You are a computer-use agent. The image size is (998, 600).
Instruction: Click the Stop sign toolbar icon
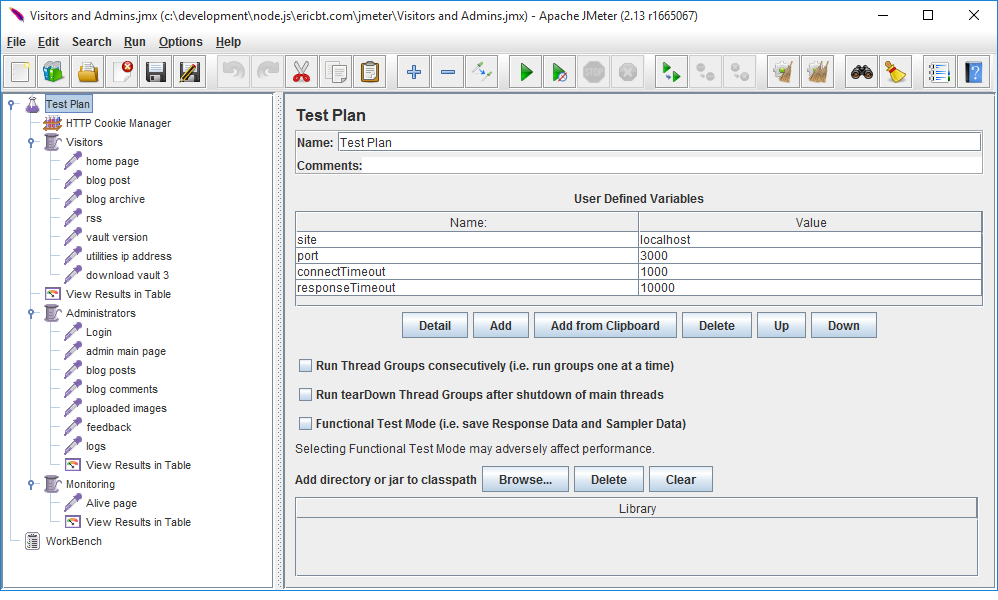594,72
